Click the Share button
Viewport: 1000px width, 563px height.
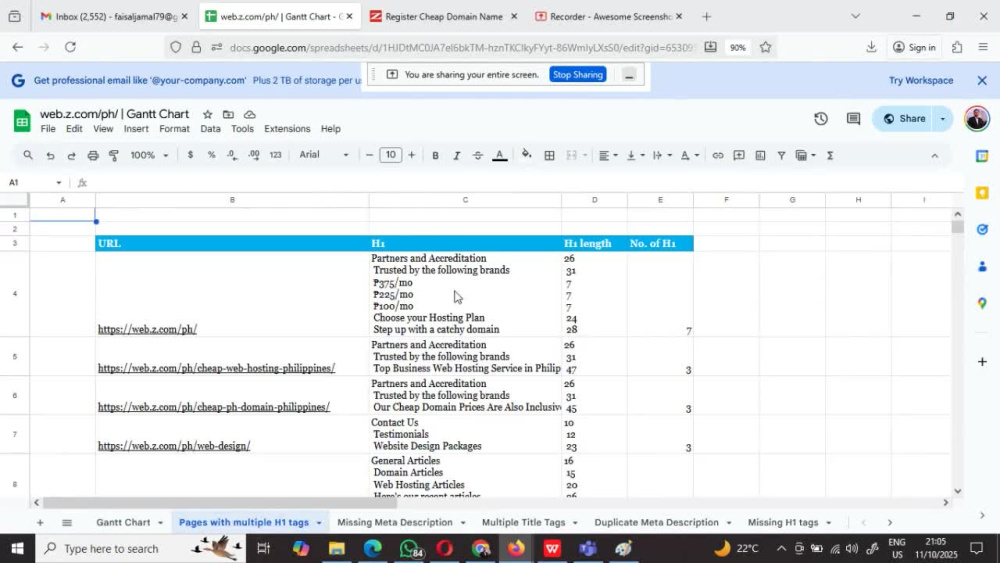click(904, 119)
